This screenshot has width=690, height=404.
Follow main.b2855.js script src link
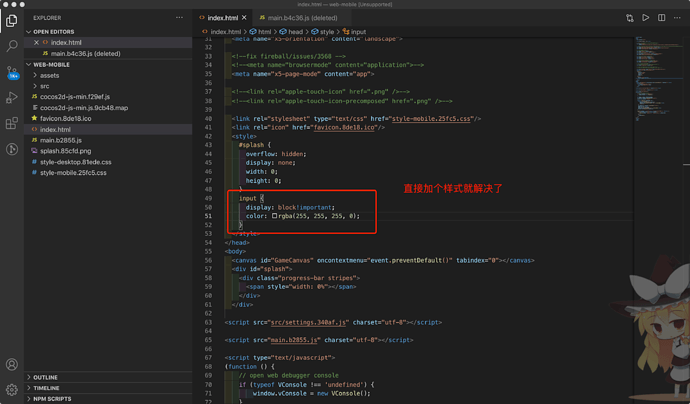click(294, 340)
